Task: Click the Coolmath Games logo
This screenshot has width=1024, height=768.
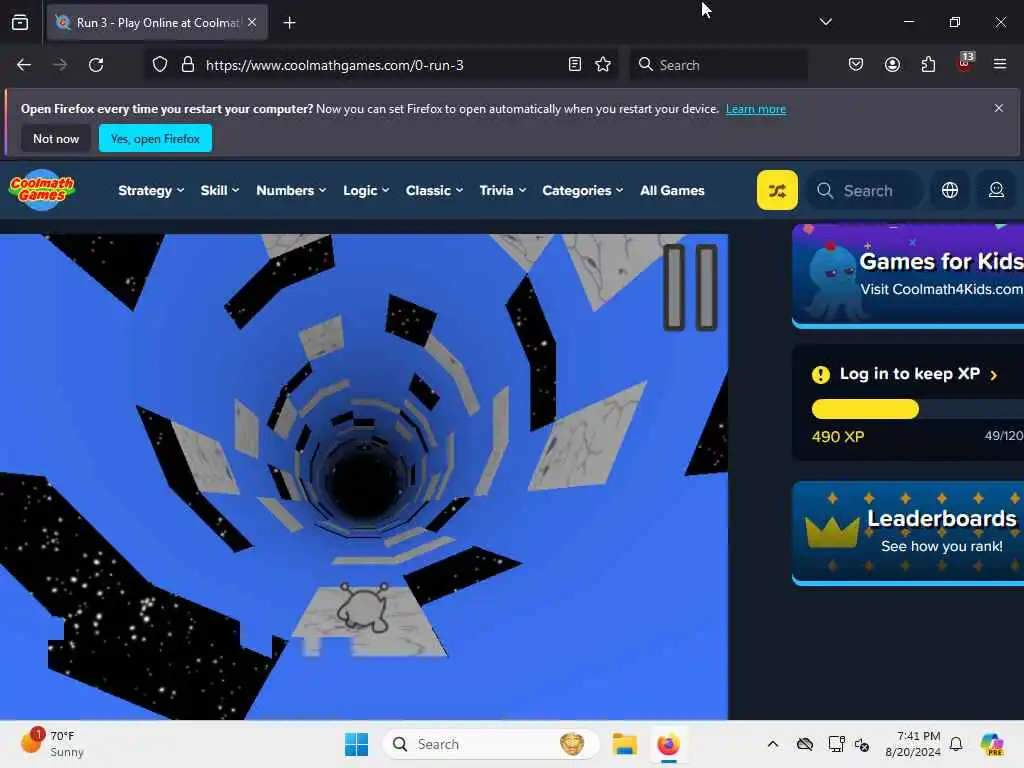Action: coord(42,190)
